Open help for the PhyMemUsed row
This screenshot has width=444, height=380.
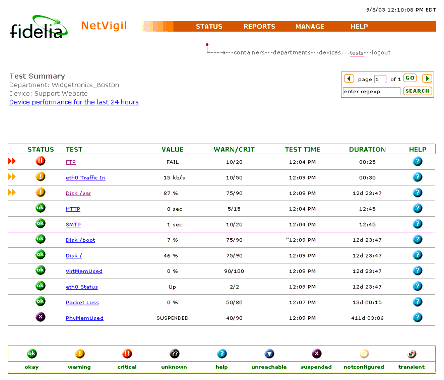[417, 317]
